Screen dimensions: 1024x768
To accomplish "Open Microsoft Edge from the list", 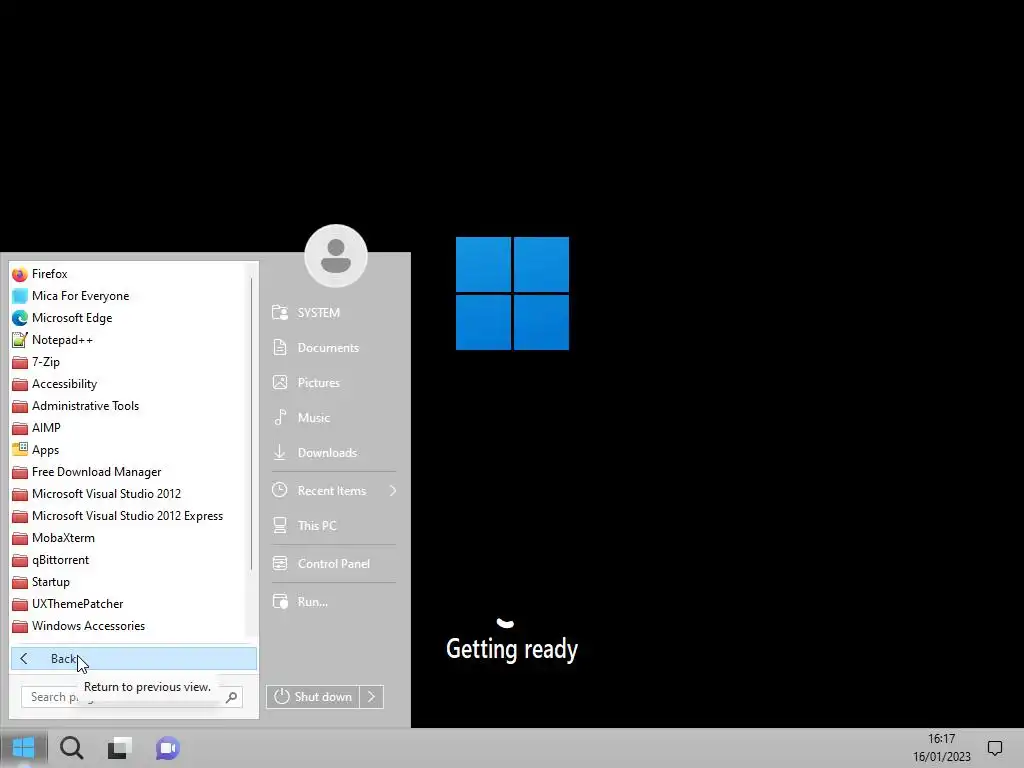I will point(127,318).
